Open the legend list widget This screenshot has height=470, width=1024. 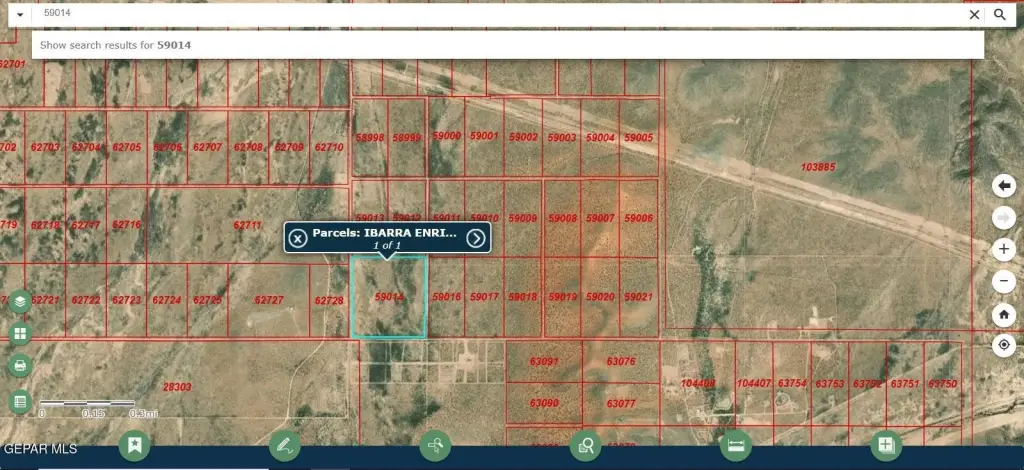[x=19, y=401]
